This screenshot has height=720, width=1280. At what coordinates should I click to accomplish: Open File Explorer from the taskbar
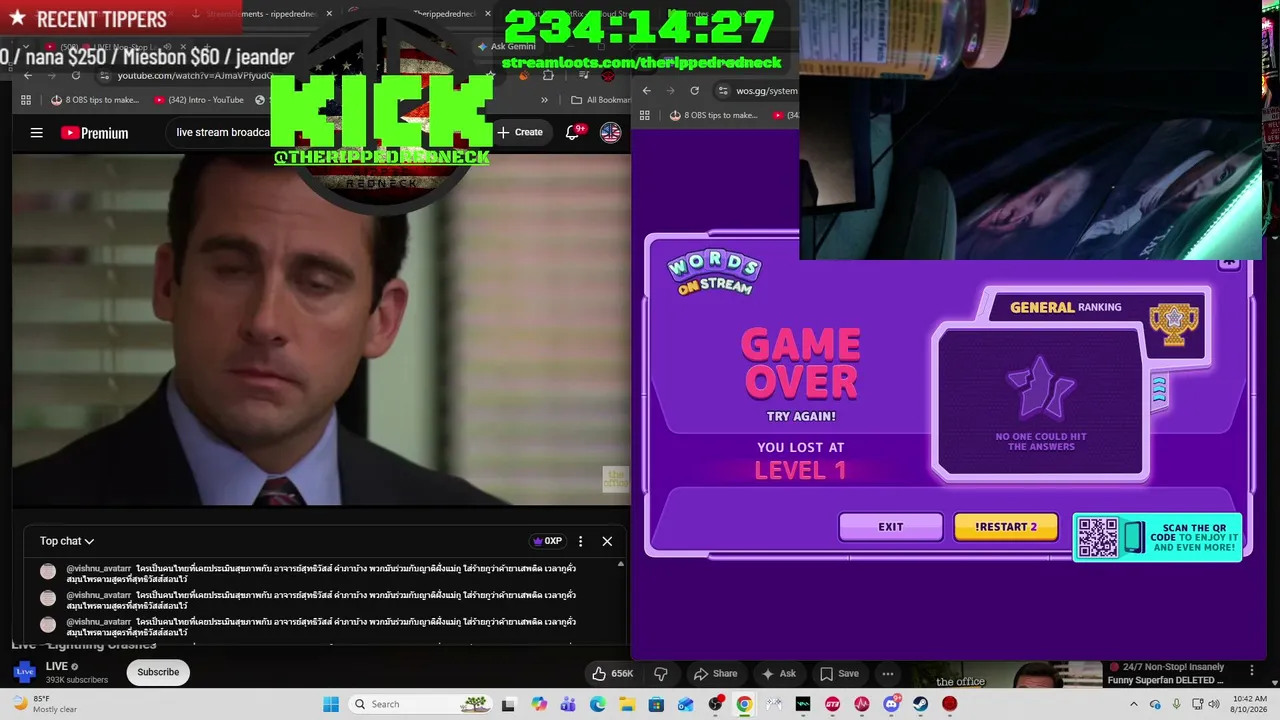click(627, 704)
